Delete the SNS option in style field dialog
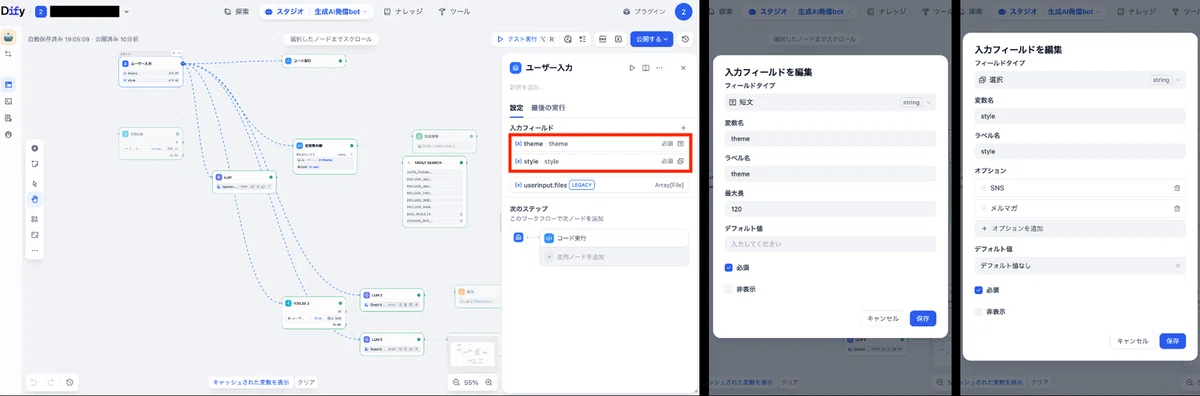The width and height of the screenshot is (1200, 396). coord(1177,188)
